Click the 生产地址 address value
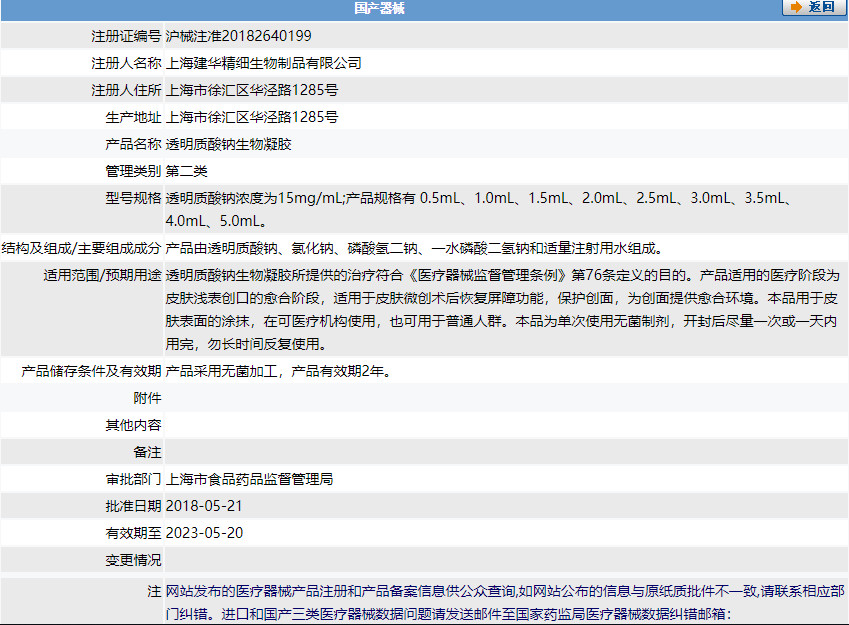 tap(252, 117)
